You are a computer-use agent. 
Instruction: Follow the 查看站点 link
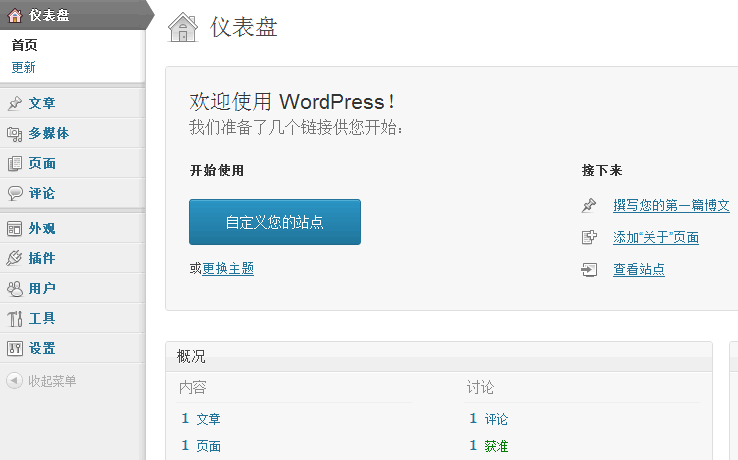(639, 269)
